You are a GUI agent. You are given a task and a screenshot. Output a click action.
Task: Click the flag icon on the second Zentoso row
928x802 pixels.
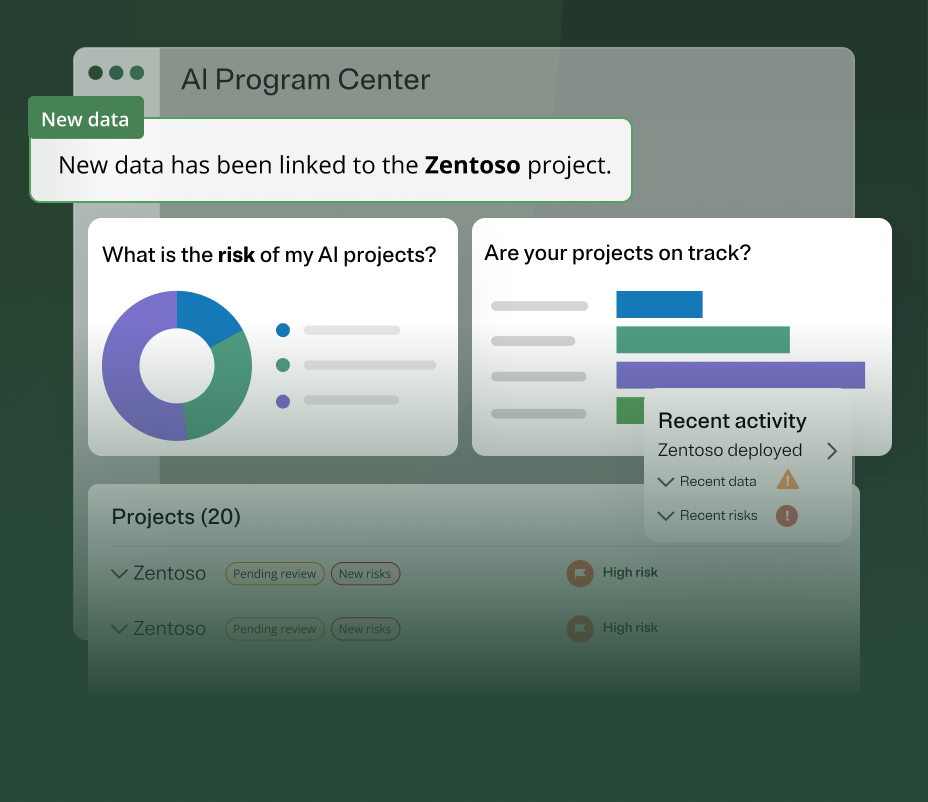click(580, 628)
